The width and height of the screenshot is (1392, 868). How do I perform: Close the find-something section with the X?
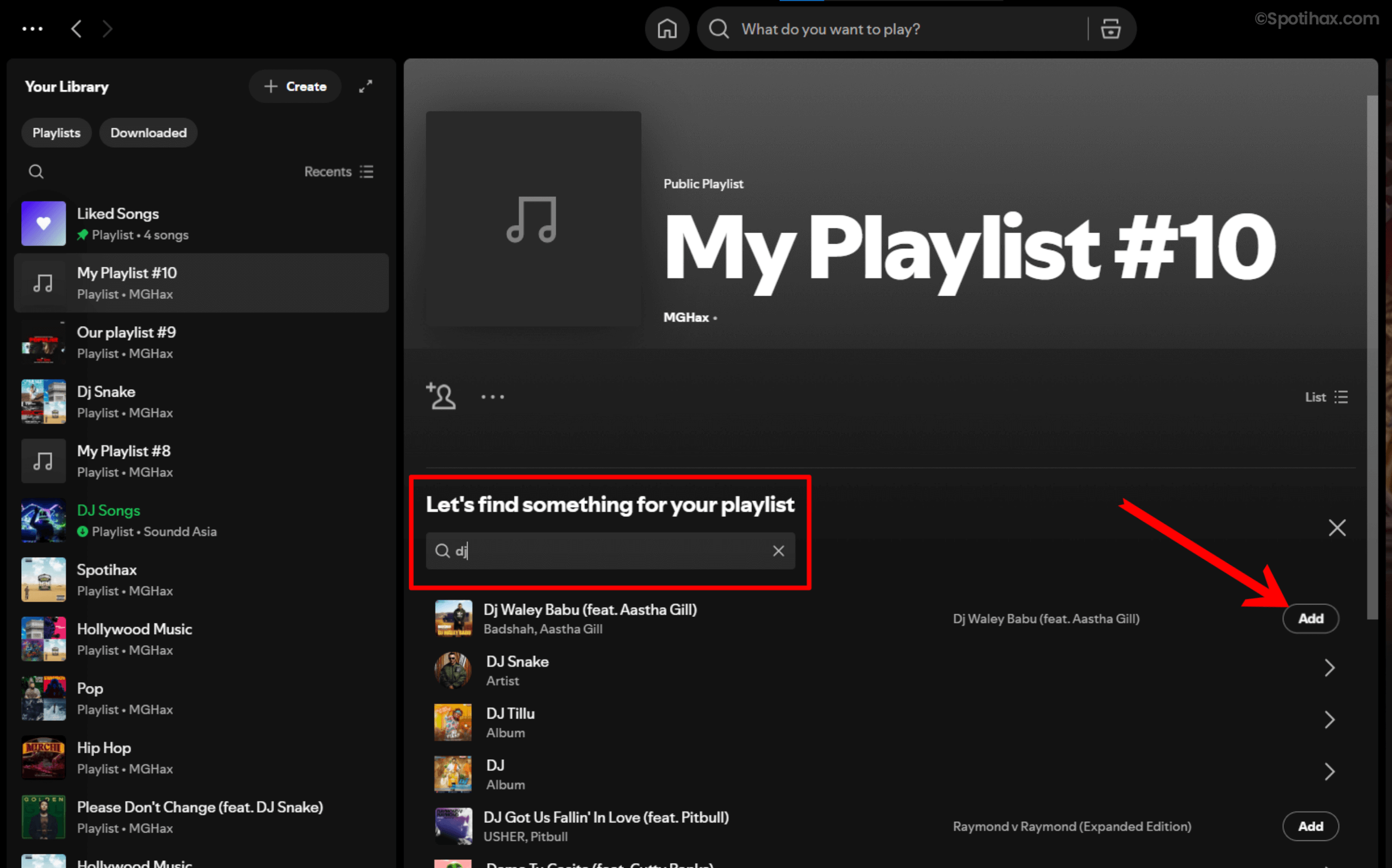(x=1337, y=528)
